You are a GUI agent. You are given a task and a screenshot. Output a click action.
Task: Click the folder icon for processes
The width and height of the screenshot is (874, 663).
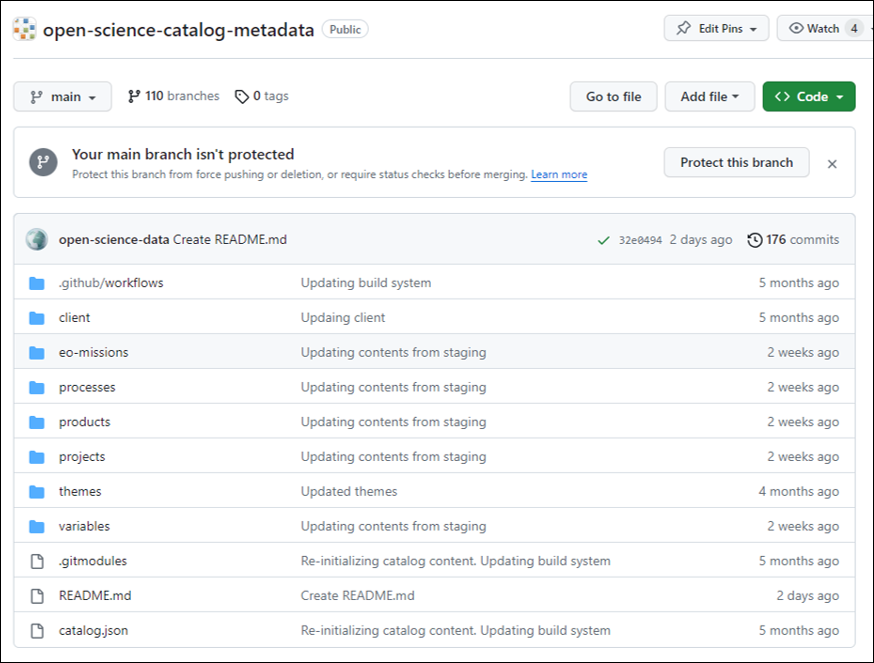point(37,388)
